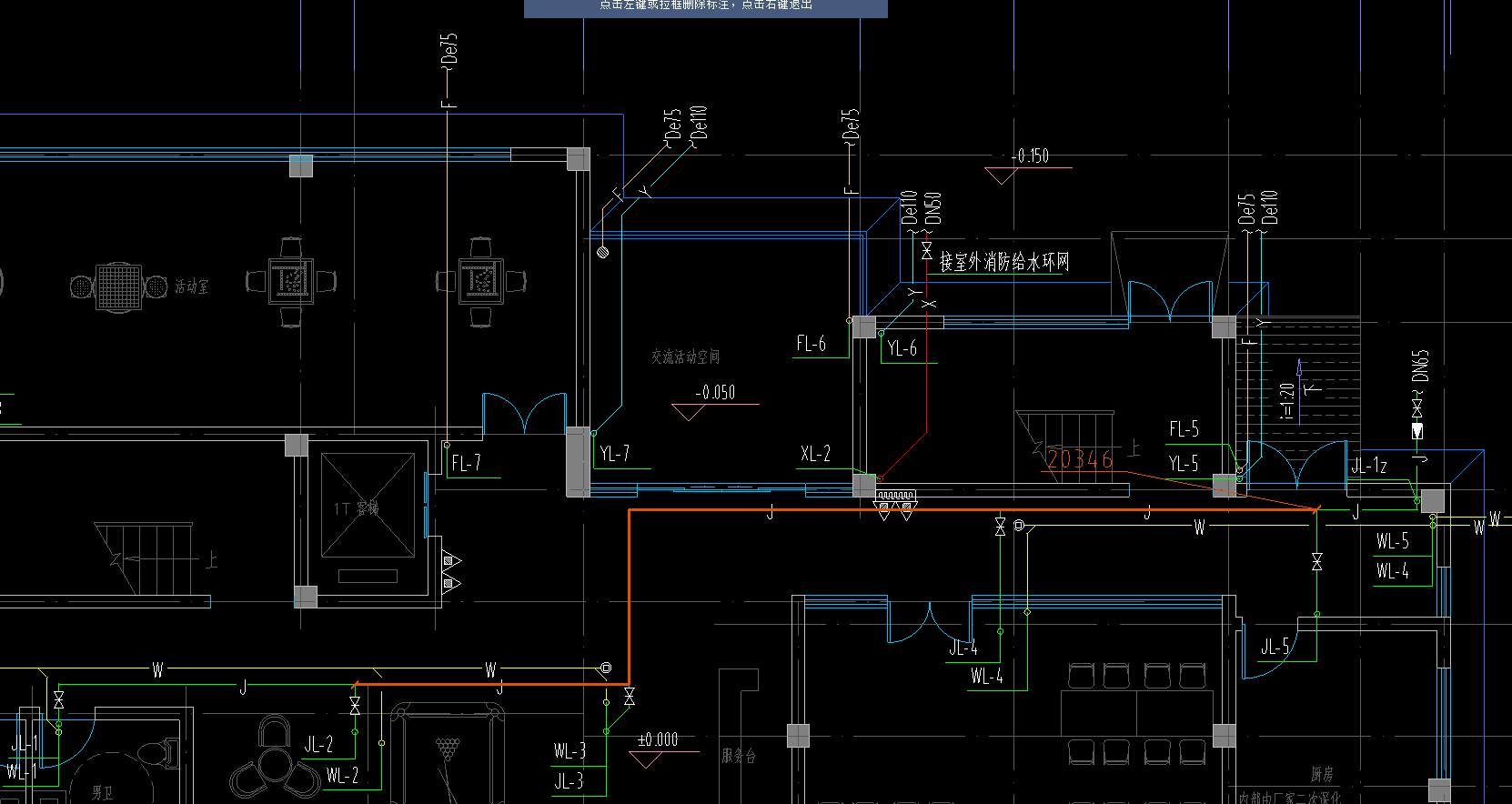Click the 男卫 room label
The width and height of the screenshot is (1512, 804).
[103, 794]
